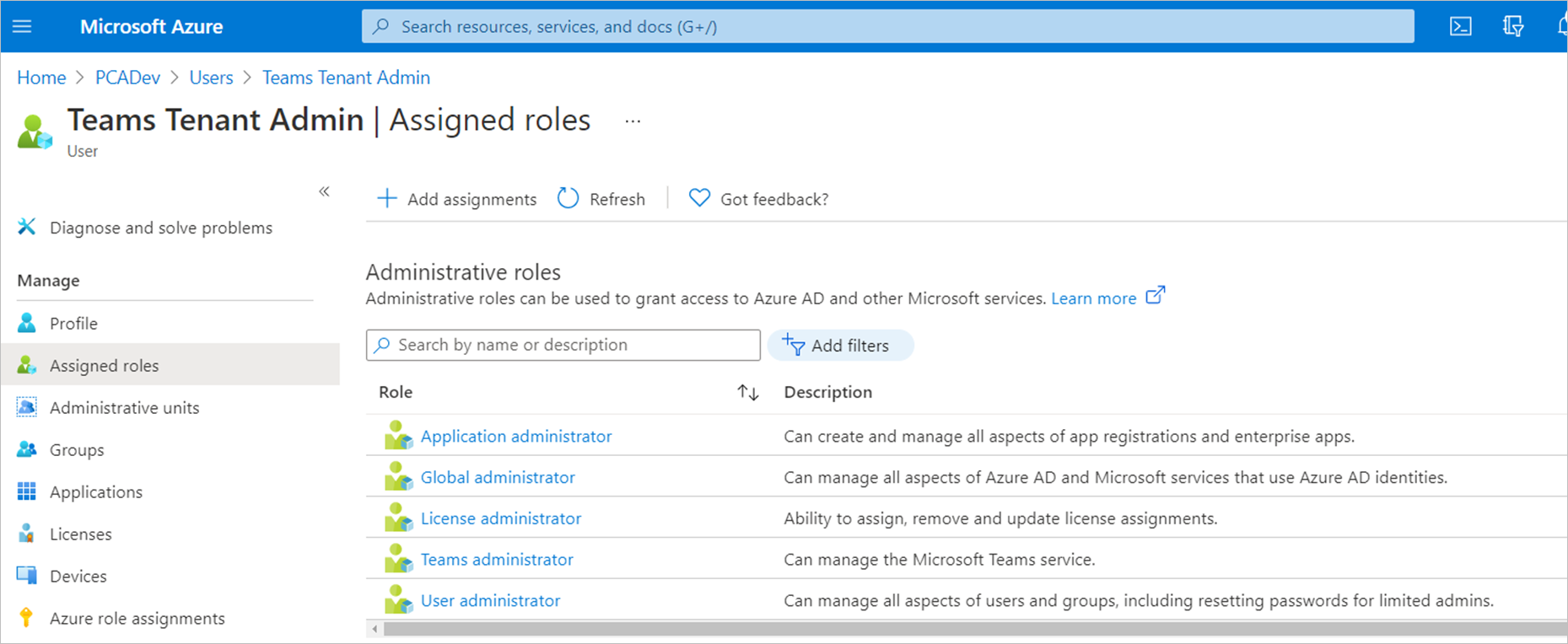This screenshot has height=644, width=1568.
Task: Click Teams Tenant Admin breadcrumb
Action: tap(346, 78)
